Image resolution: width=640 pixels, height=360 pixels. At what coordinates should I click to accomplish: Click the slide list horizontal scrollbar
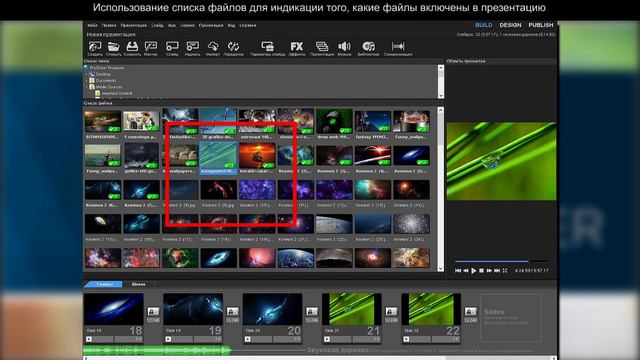pos(320,358)
